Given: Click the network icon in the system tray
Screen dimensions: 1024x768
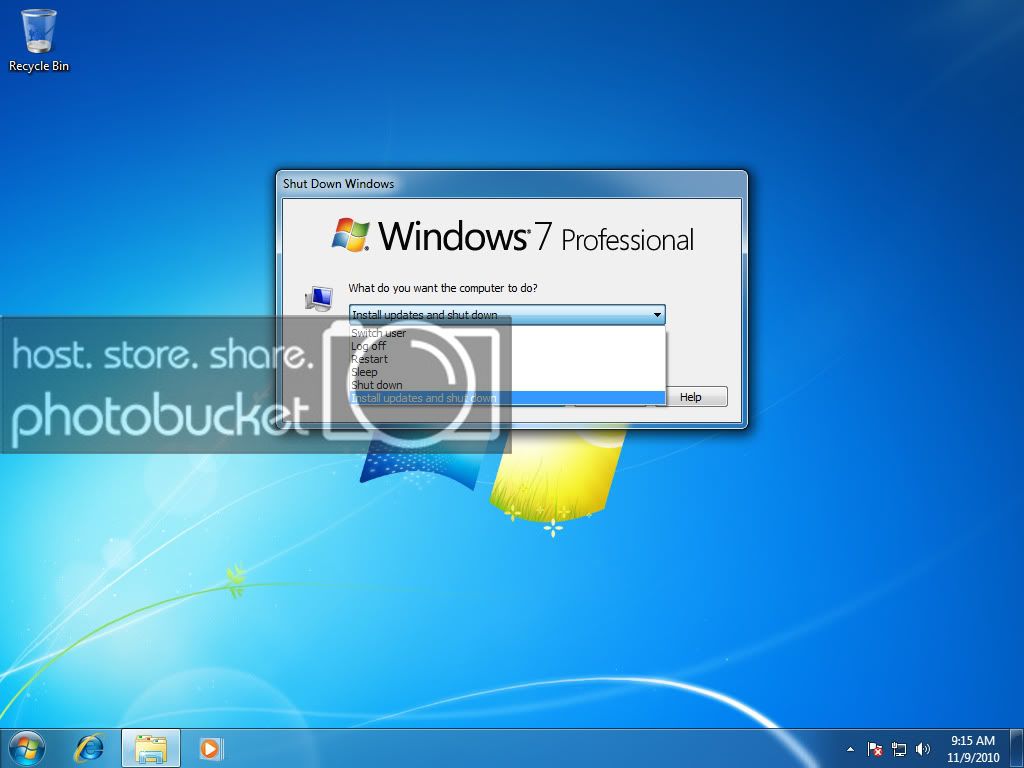Looking at the screenshot, I should pos(899,748).
